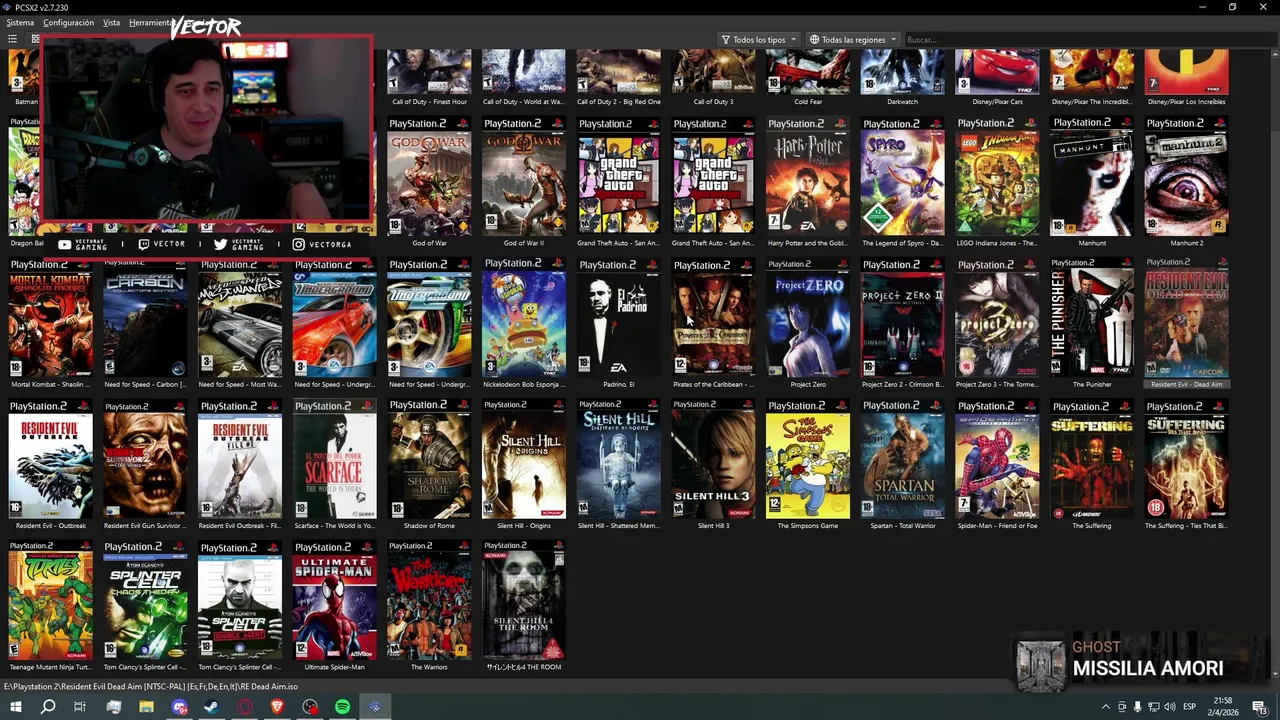Open the Vista menu
1280x720 pixels.
tap(111, 22)
